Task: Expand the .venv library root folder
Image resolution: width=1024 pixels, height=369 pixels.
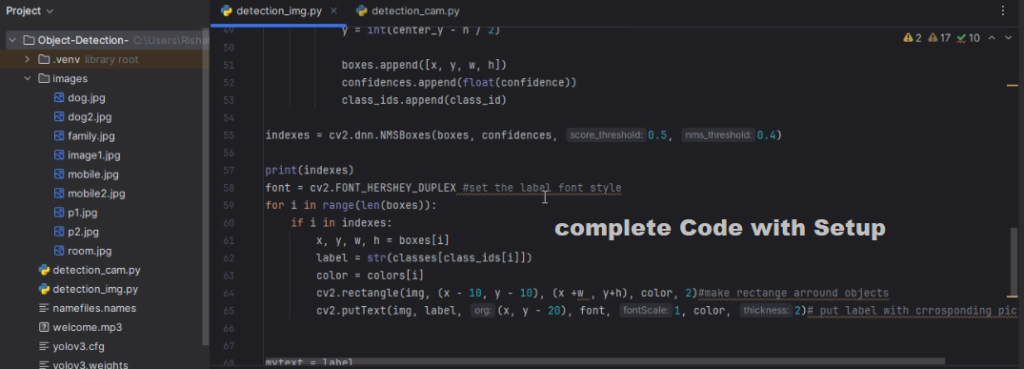Action: click(x=27, y=59)
